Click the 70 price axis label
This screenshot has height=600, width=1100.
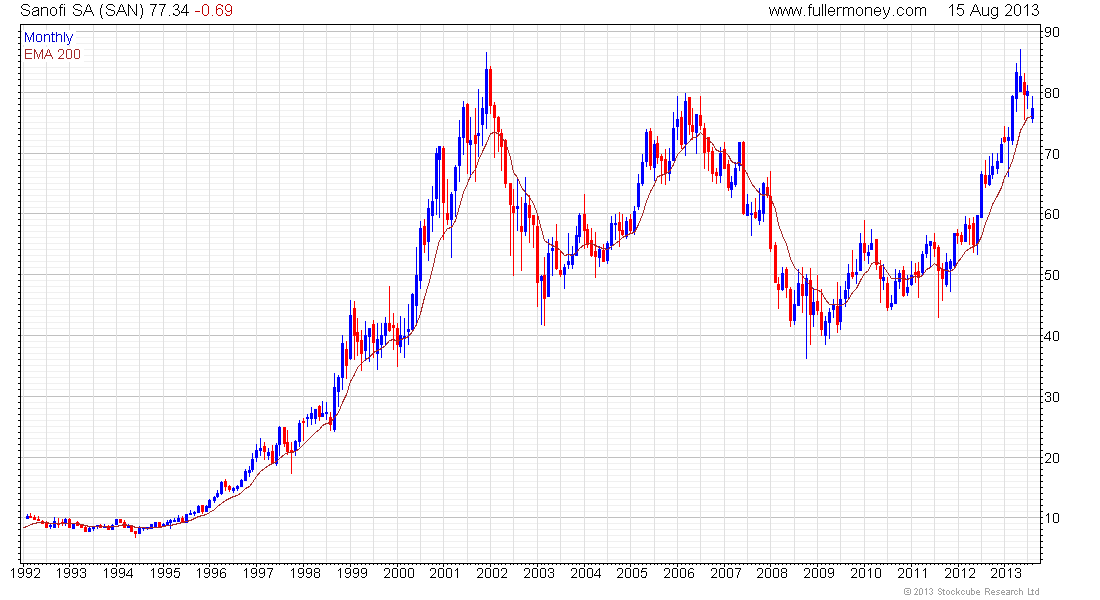point(1052,154)
